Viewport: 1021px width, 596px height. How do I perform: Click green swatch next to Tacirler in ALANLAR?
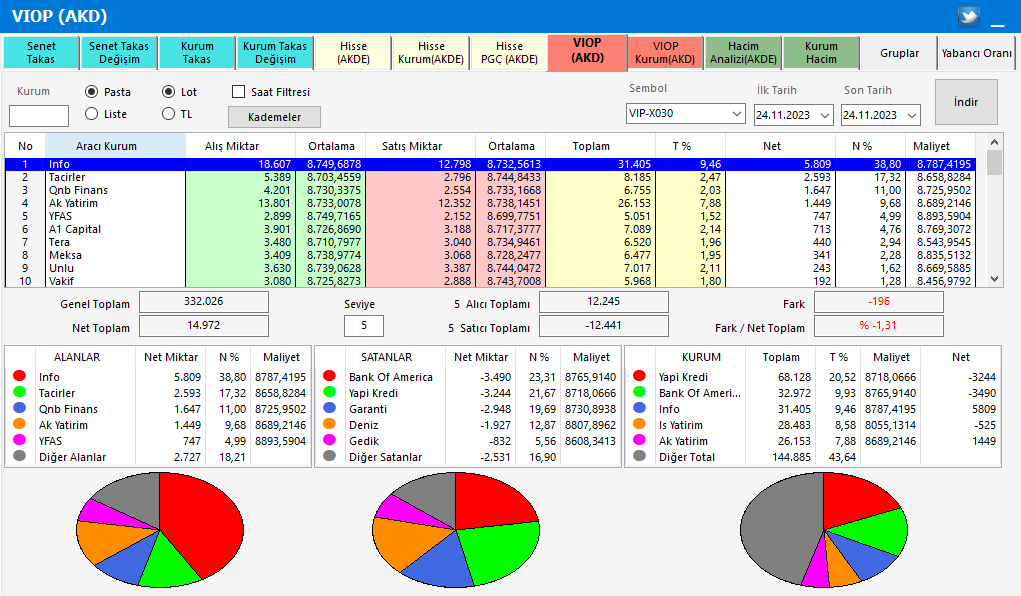coord(19,391)
